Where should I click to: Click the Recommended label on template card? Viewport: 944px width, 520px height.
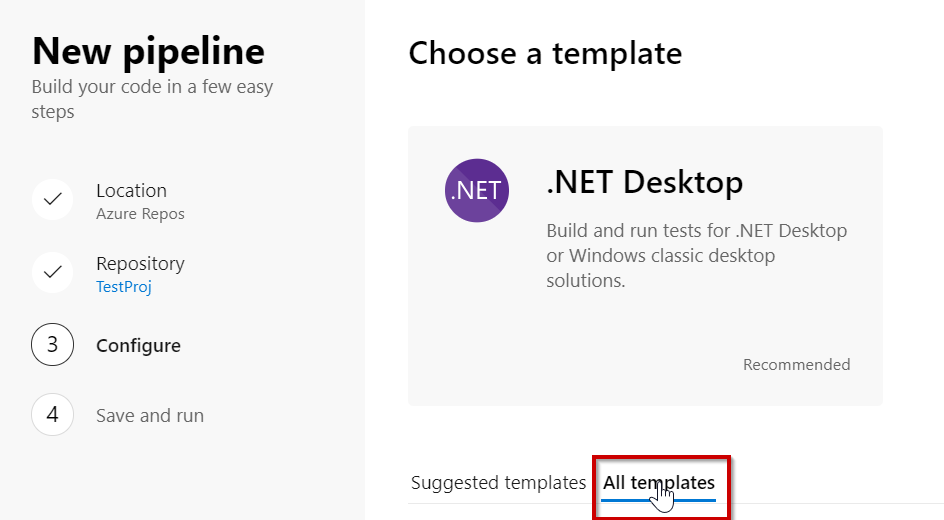click(796, 365)
